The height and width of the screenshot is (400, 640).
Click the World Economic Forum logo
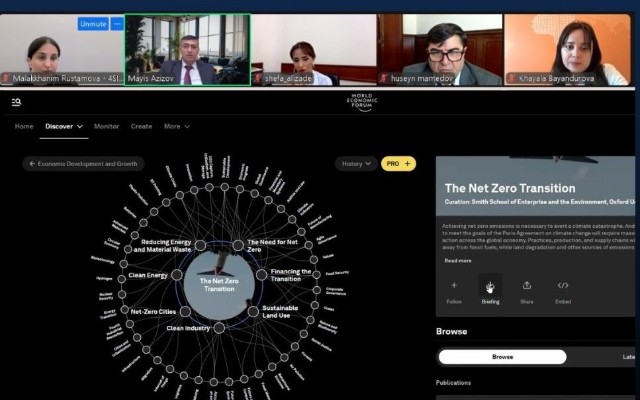pos(362,102)
